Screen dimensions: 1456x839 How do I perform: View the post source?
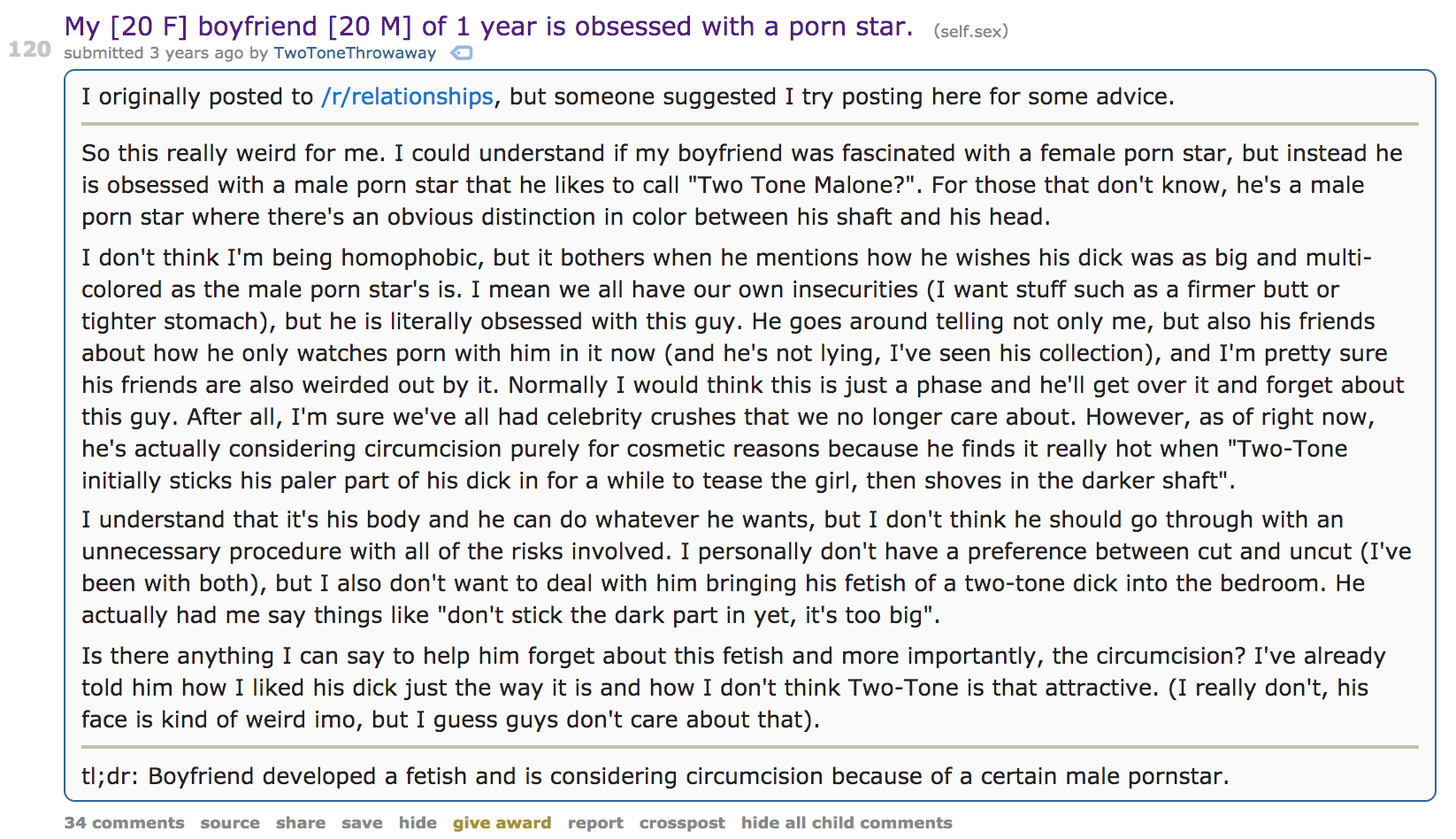point(230,822)
